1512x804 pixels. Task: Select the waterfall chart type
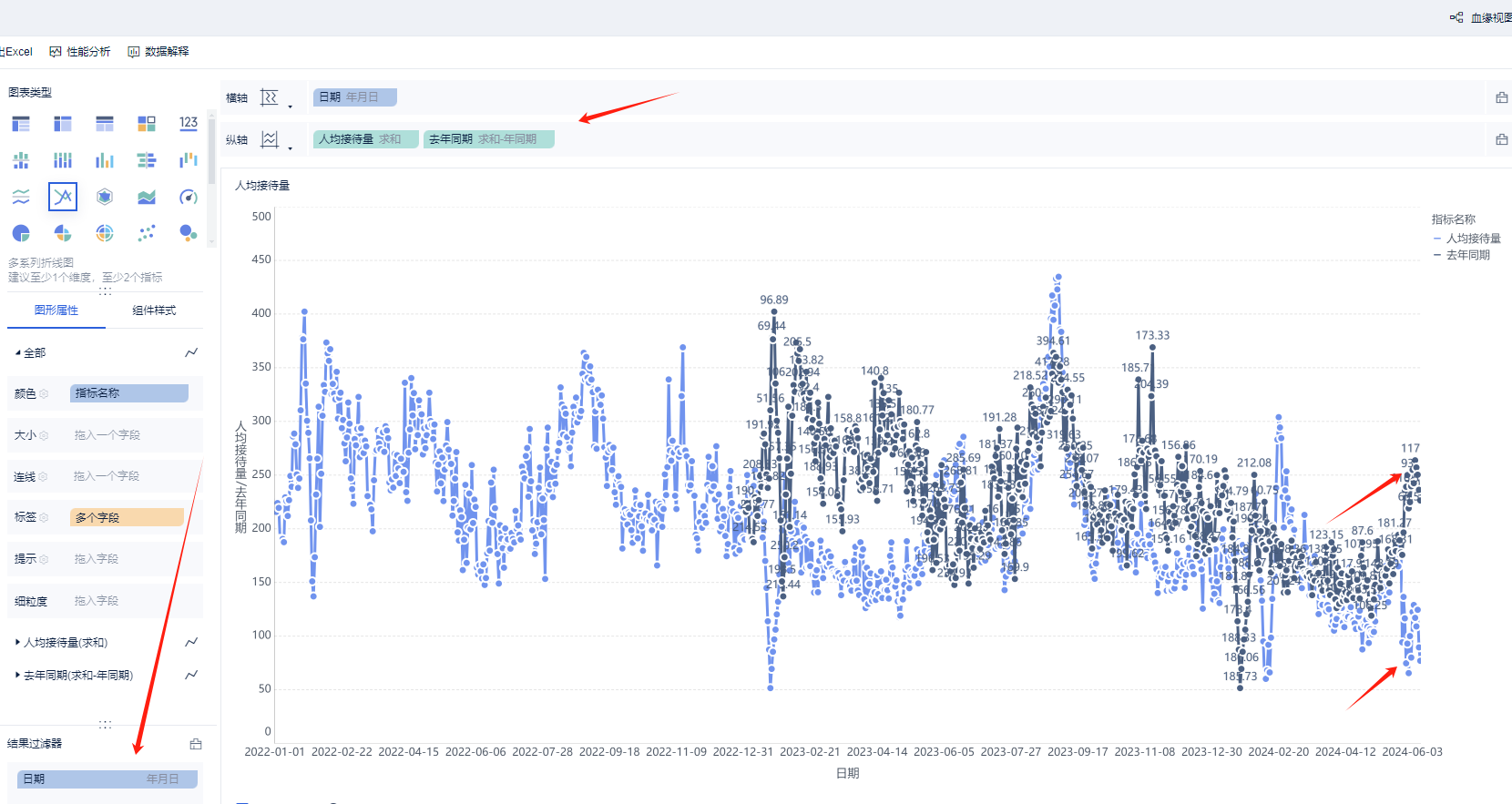coord(189,160)
